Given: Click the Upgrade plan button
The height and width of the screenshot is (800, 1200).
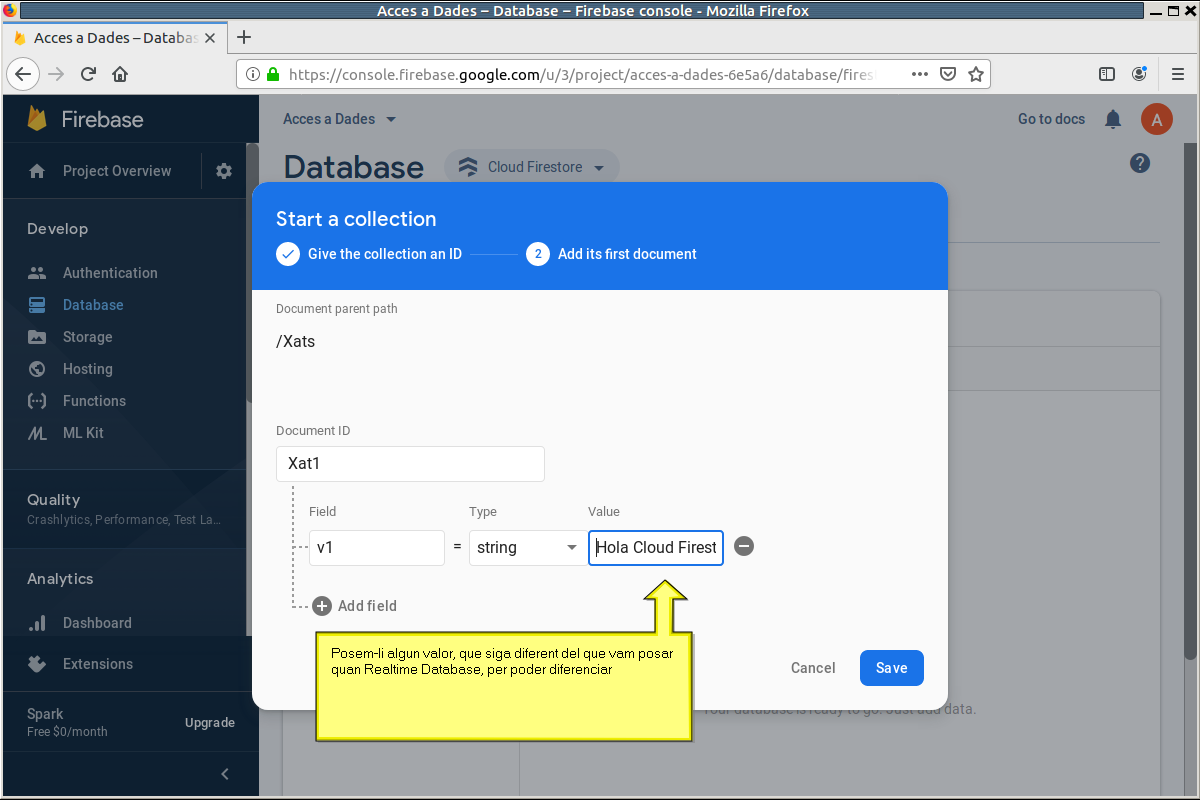Looking at the screenshot, I should point(210,722).
